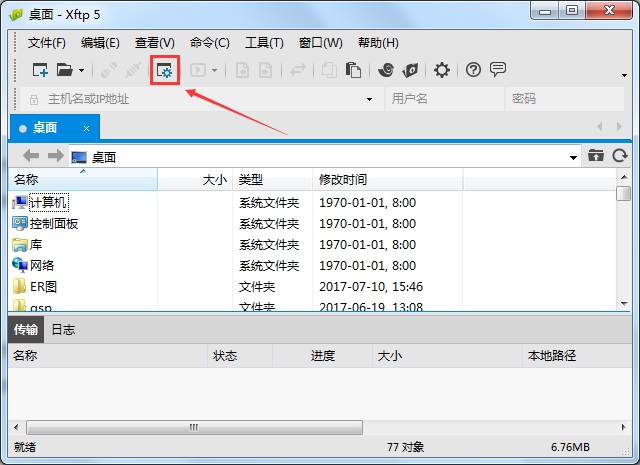Click the file list vertical scrollbar thumb
Image resolution: width=640 pixels, height=465 pixels.
[624, 194]
